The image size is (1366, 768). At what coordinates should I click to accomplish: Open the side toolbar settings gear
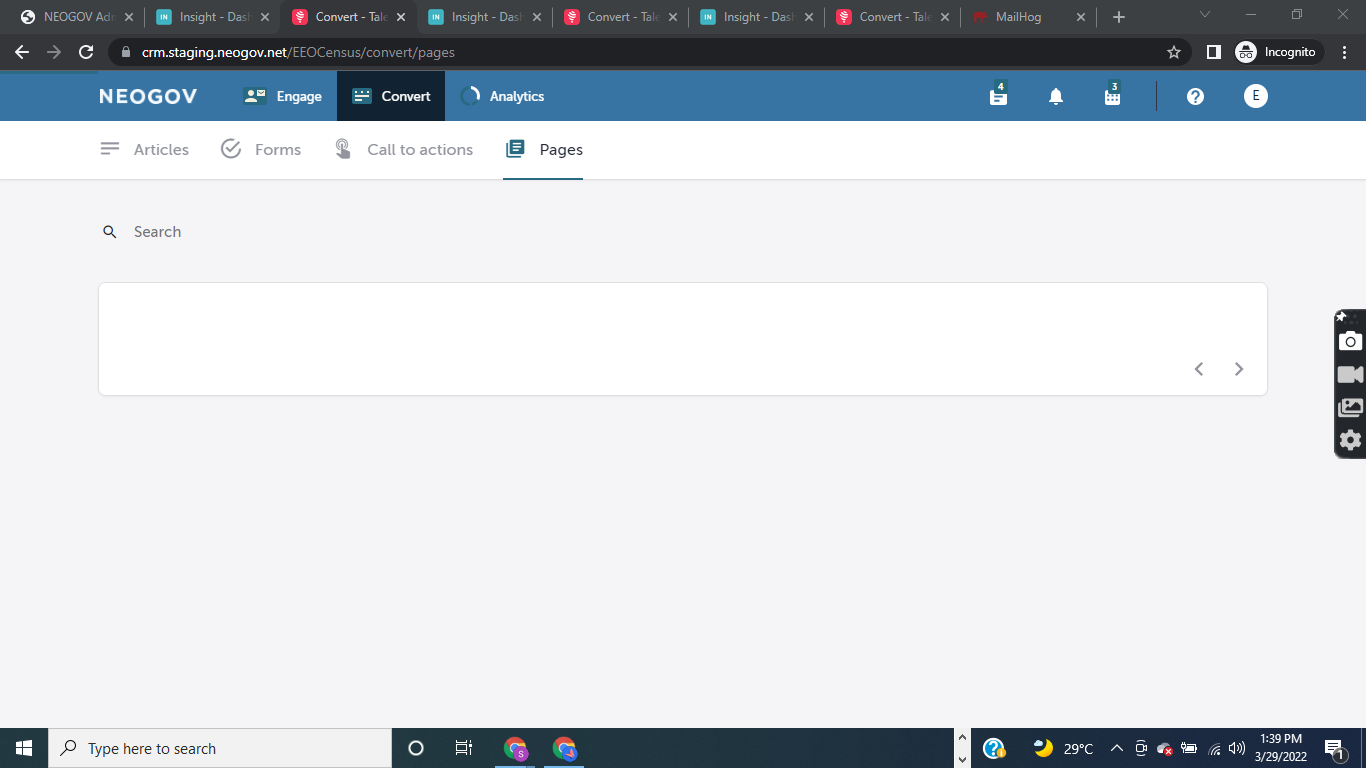tap(1349, 440)
